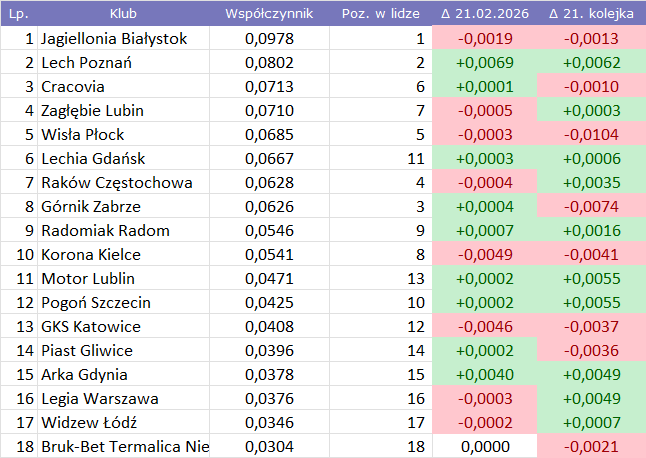Image resolution: width=646 pixels, height=458 pixels.
Task: Select Wisła Płock's red -0,0104 cell
Action: coord(590,135)
